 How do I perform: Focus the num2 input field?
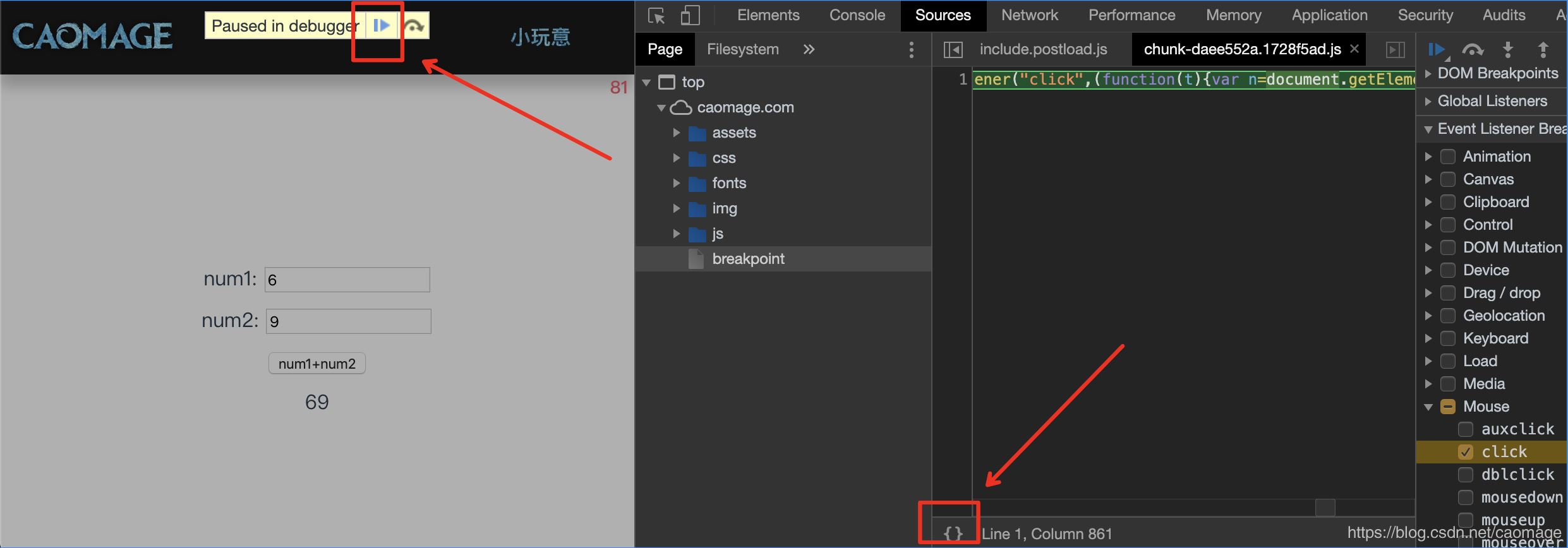point(349,321)
